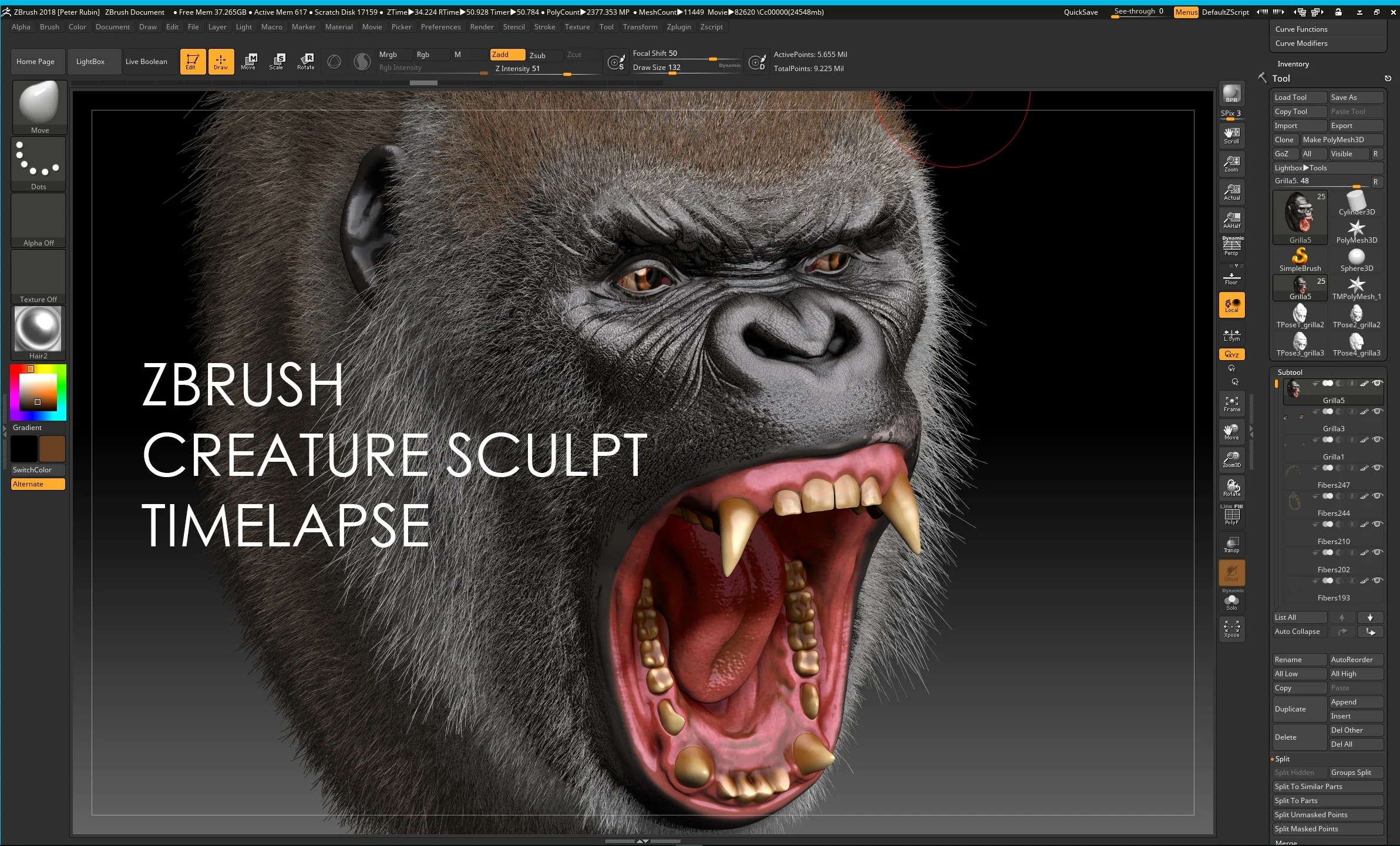Pick a color in the color picker square
Viewport: 1400px width, 846px height.
point(38,392)
